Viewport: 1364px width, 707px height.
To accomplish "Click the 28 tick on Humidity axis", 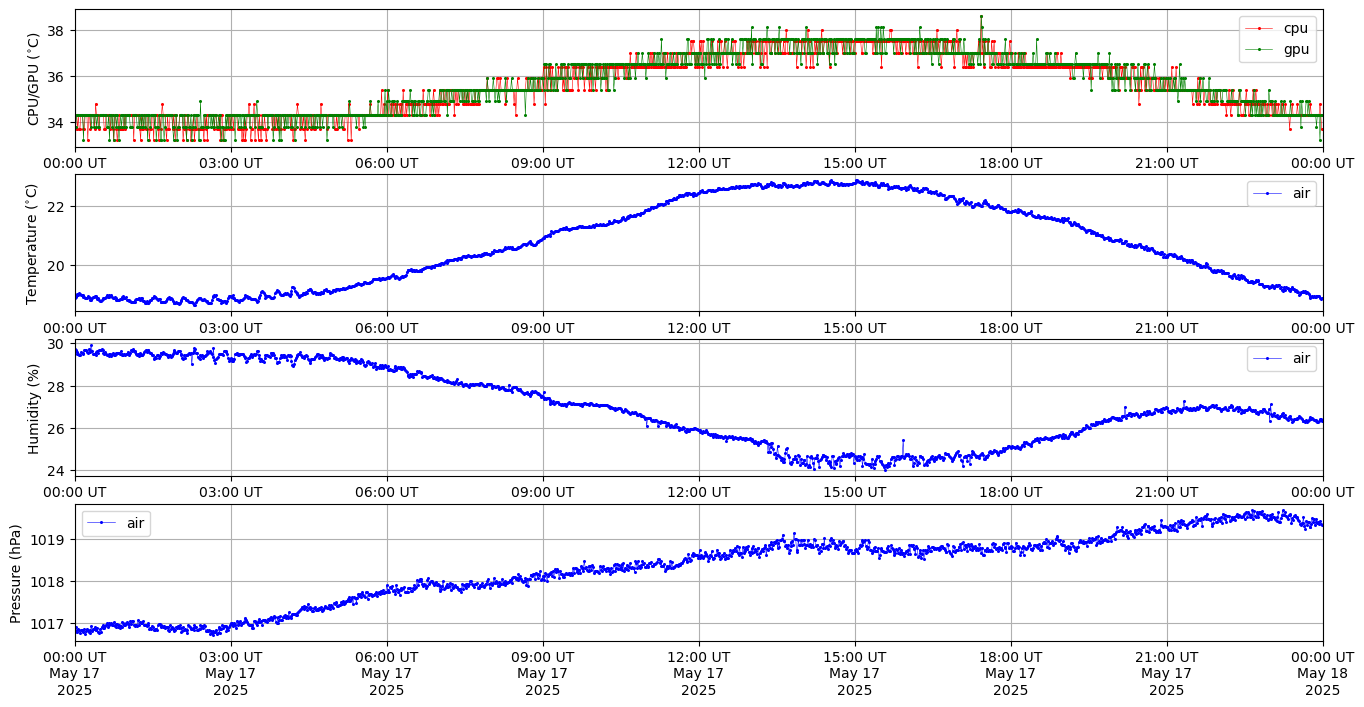I will pos(55,387).
